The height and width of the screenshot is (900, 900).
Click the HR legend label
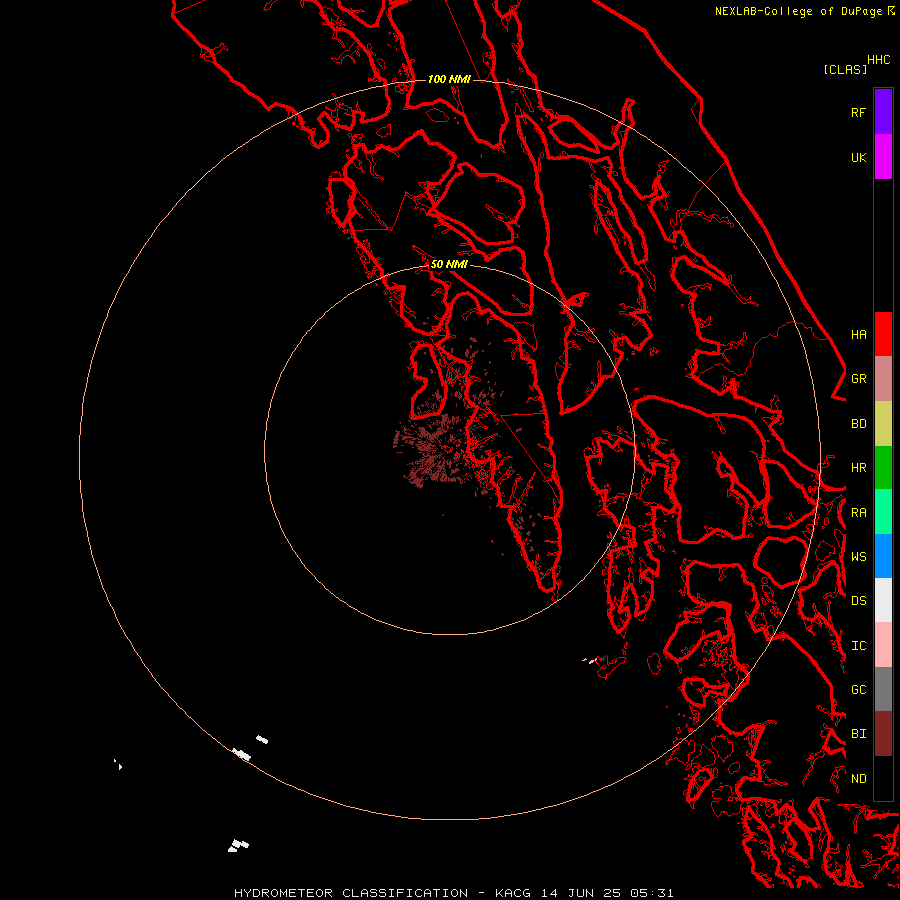(x=858, y=468)
